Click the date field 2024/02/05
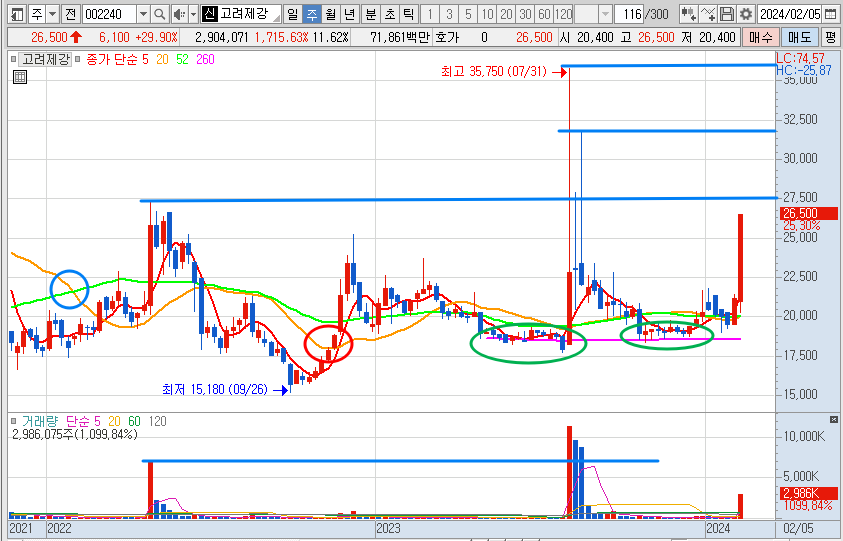Screen dimensions: 843x541 click(790, 14)
